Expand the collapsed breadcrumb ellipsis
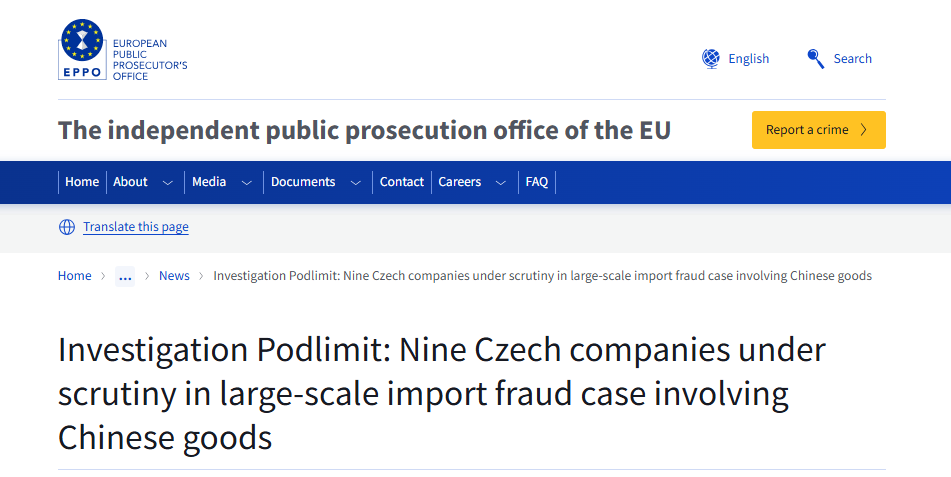The width and height of the screenshot is (951, 477). (x=125, y=276)
